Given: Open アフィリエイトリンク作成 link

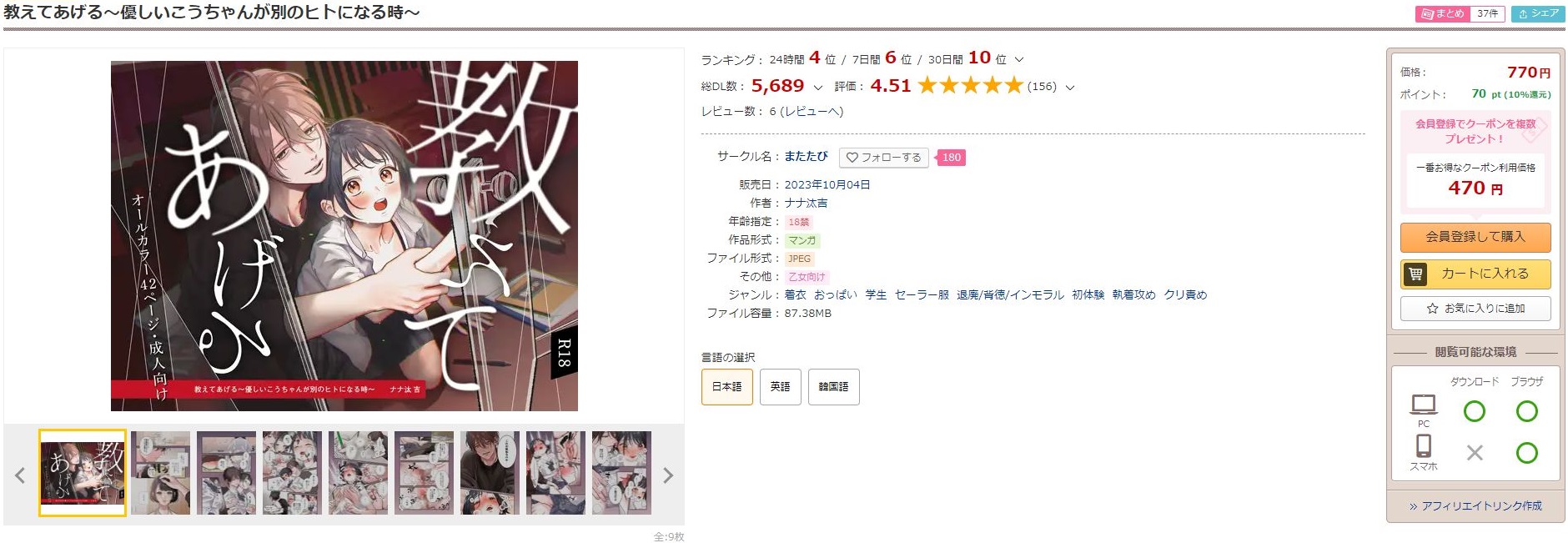Looking at the screenshot, I should coord(1475,506).
